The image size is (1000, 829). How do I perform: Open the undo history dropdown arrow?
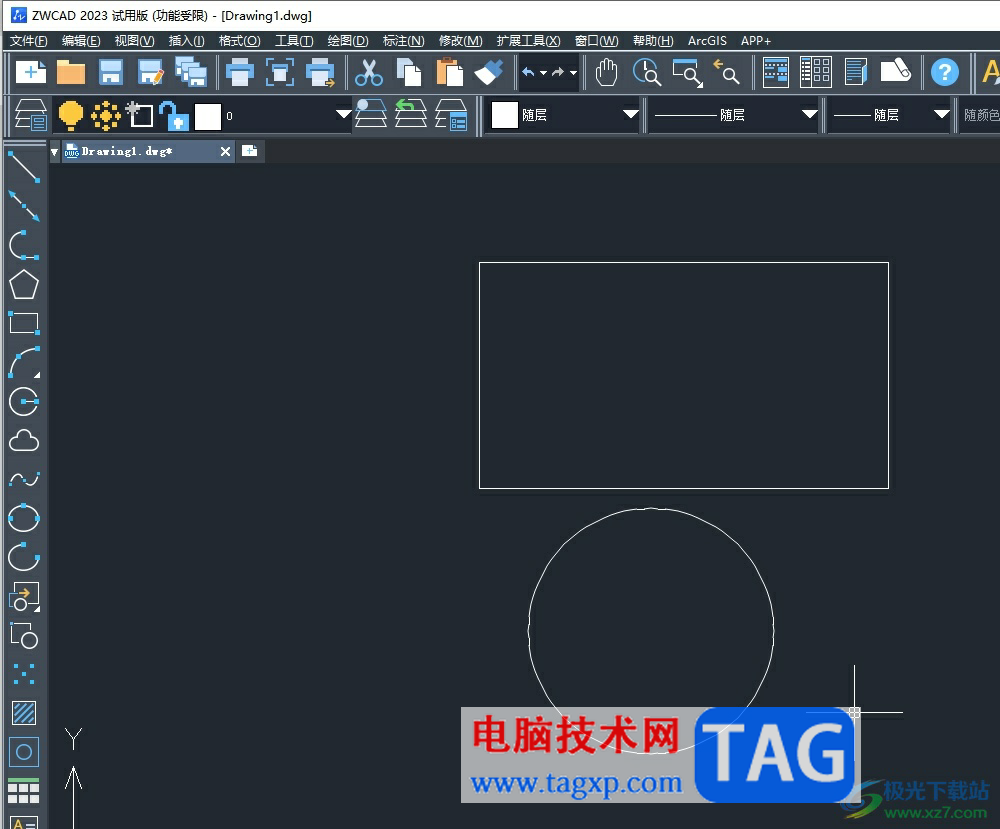(x=543, y=73)
